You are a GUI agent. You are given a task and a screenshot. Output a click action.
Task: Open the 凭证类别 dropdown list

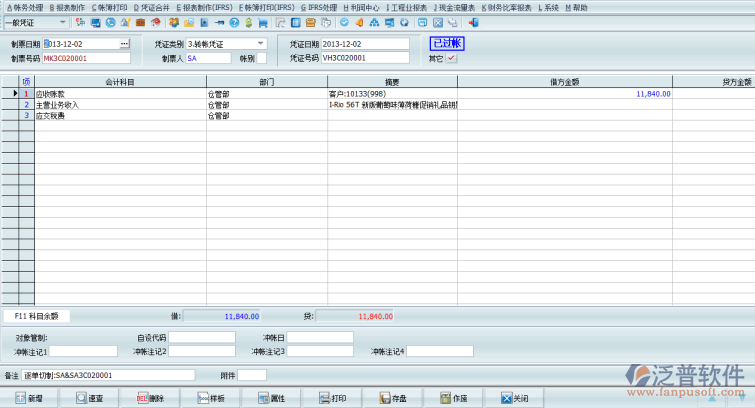pos(261,44)
